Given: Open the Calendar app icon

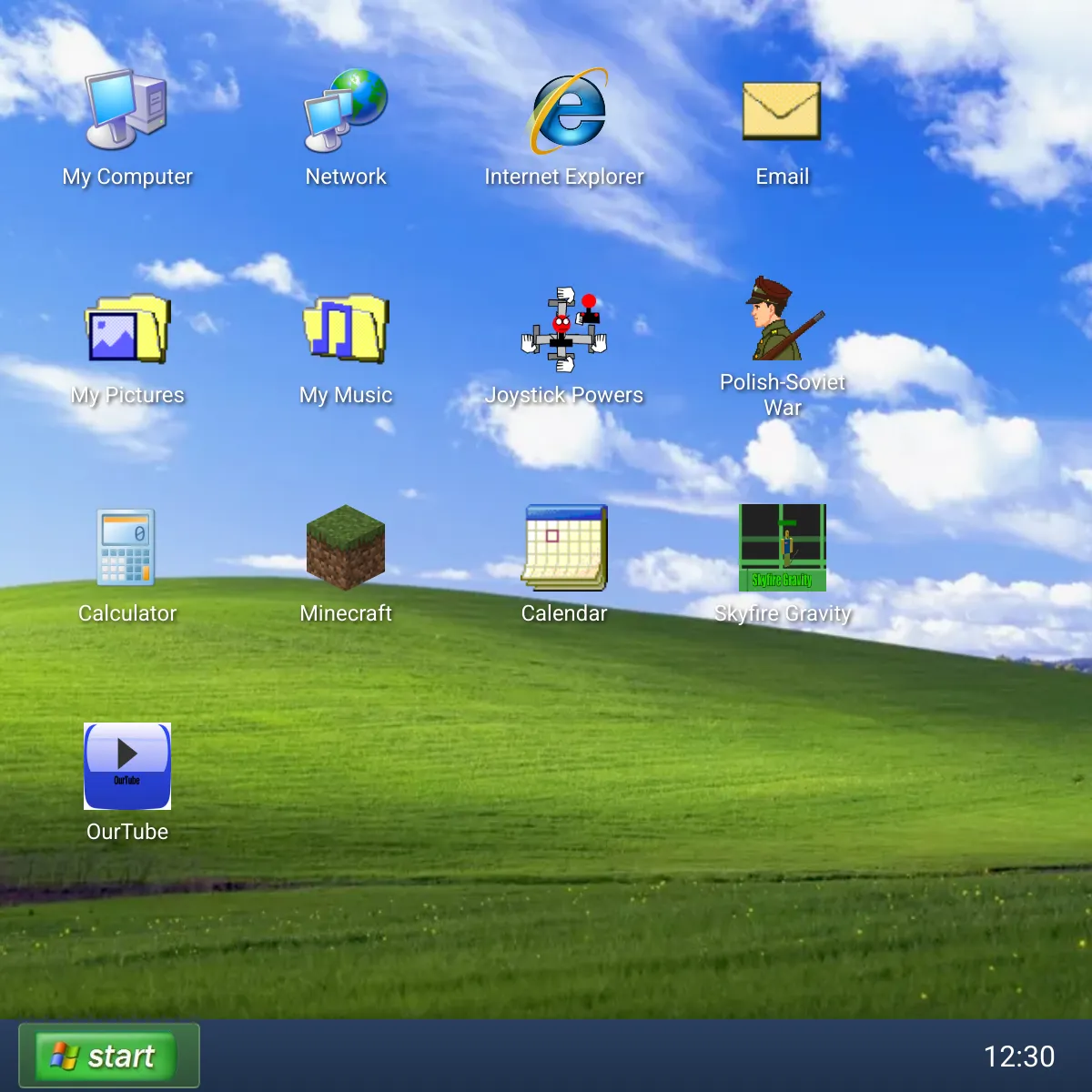Looking at the screenshot, I should coord(564,548).
